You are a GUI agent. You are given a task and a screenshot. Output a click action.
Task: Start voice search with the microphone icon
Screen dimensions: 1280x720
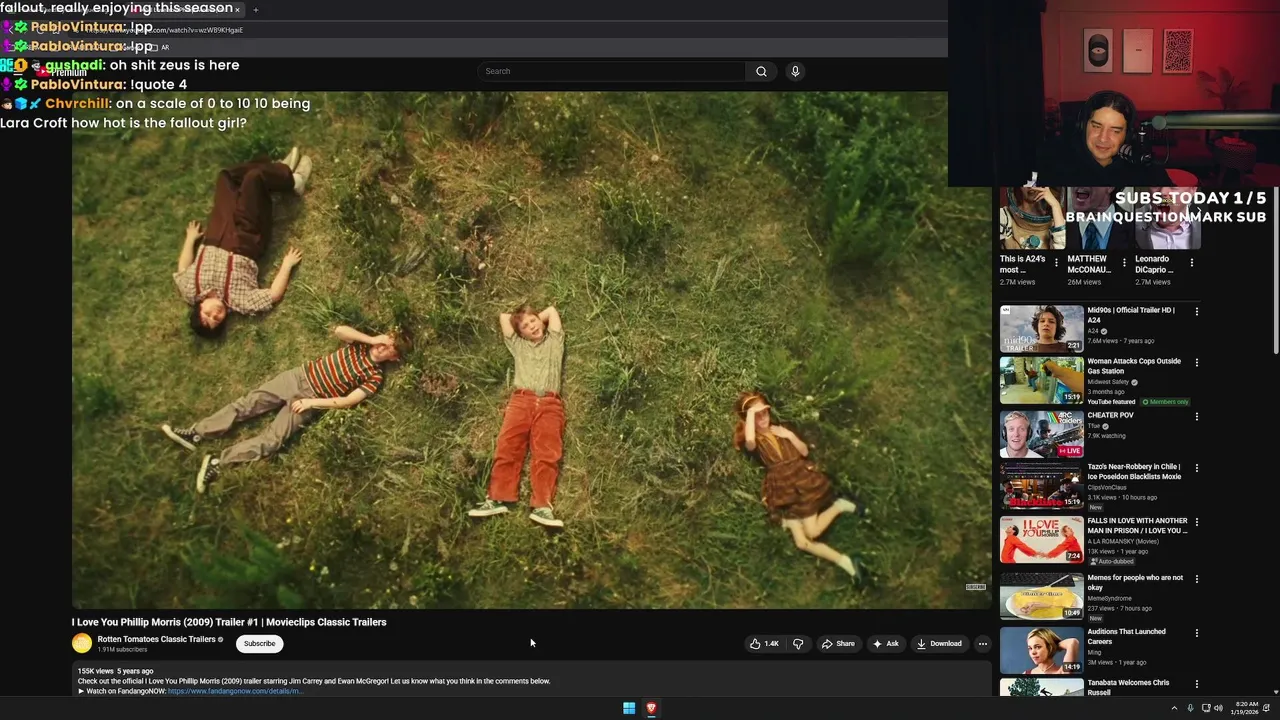pyautogui.click(x=795, y=71)
